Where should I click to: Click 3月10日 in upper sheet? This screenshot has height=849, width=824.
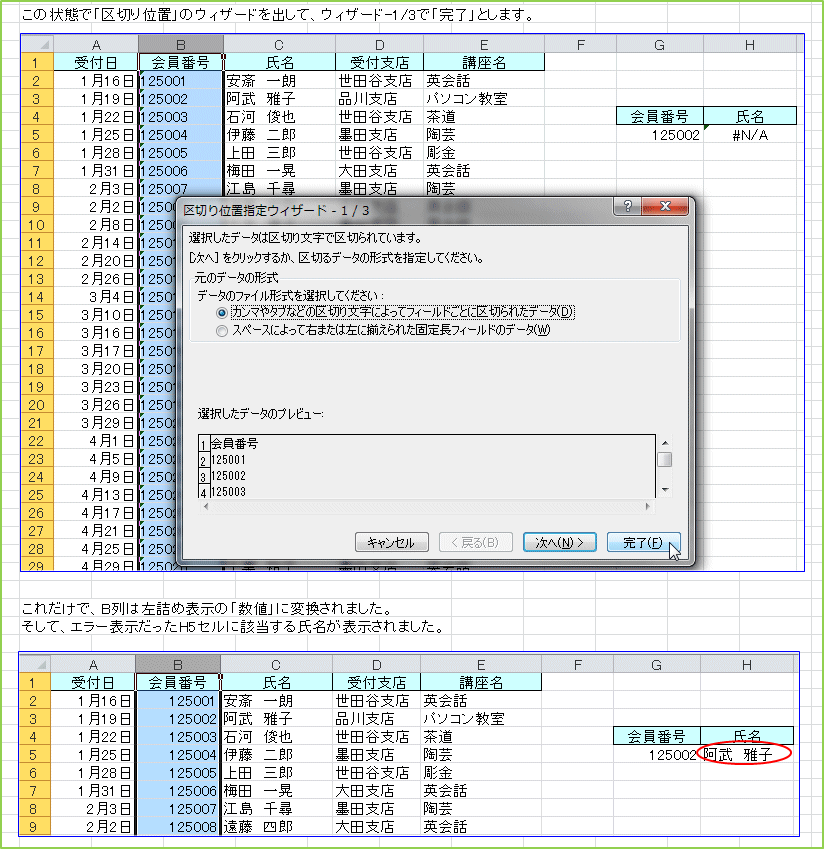pos(96,315)
